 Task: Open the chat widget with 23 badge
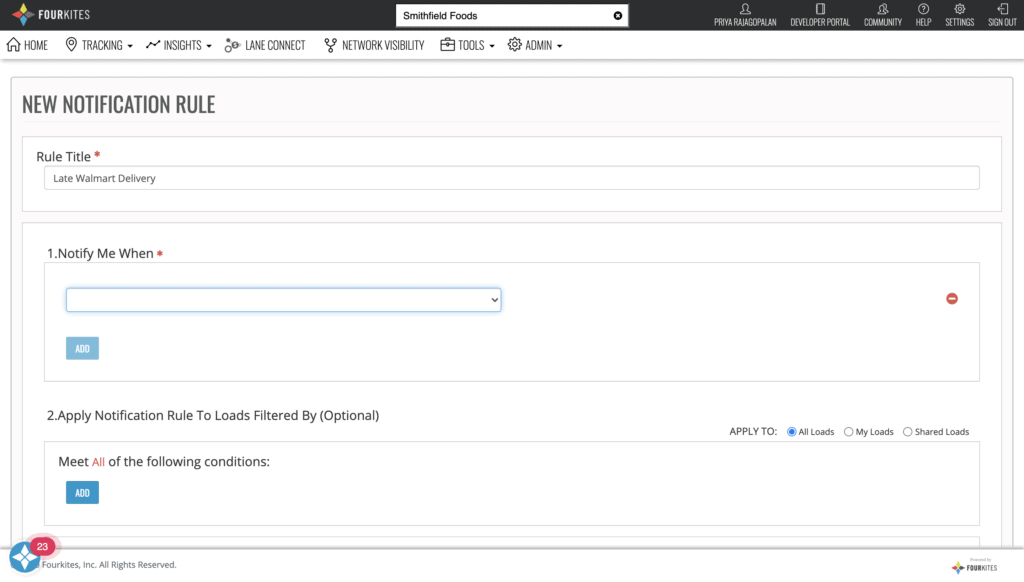(x=24, y=557)
